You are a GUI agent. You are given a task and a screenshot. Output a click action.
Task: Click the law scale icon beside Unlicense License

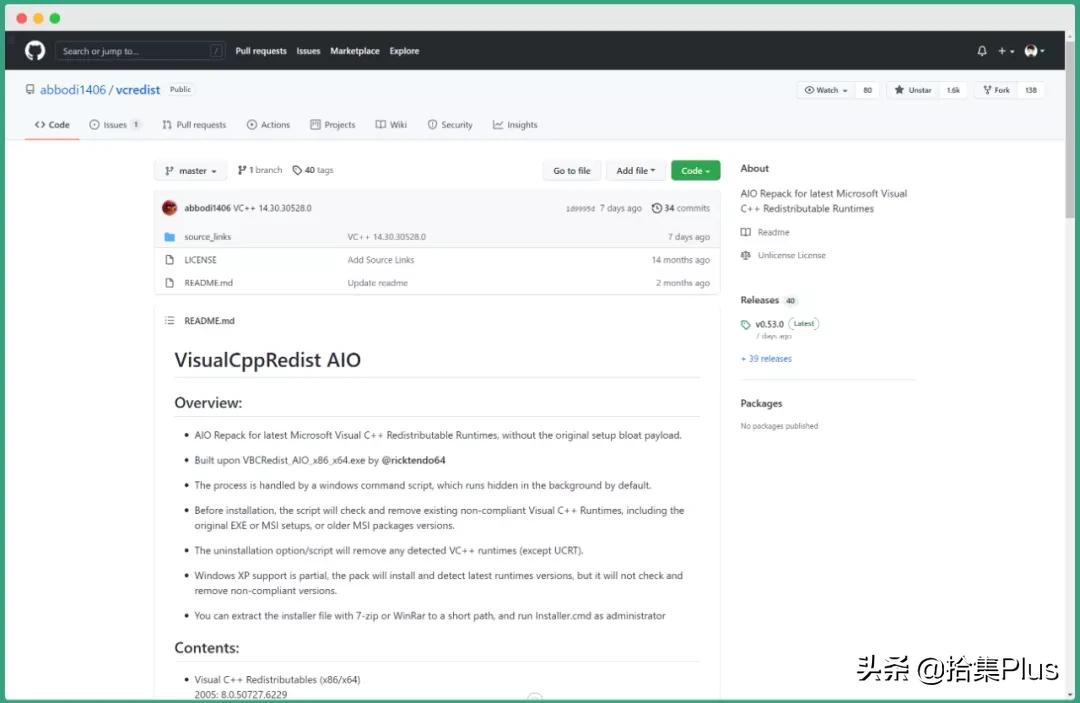[x=745, y=255]
